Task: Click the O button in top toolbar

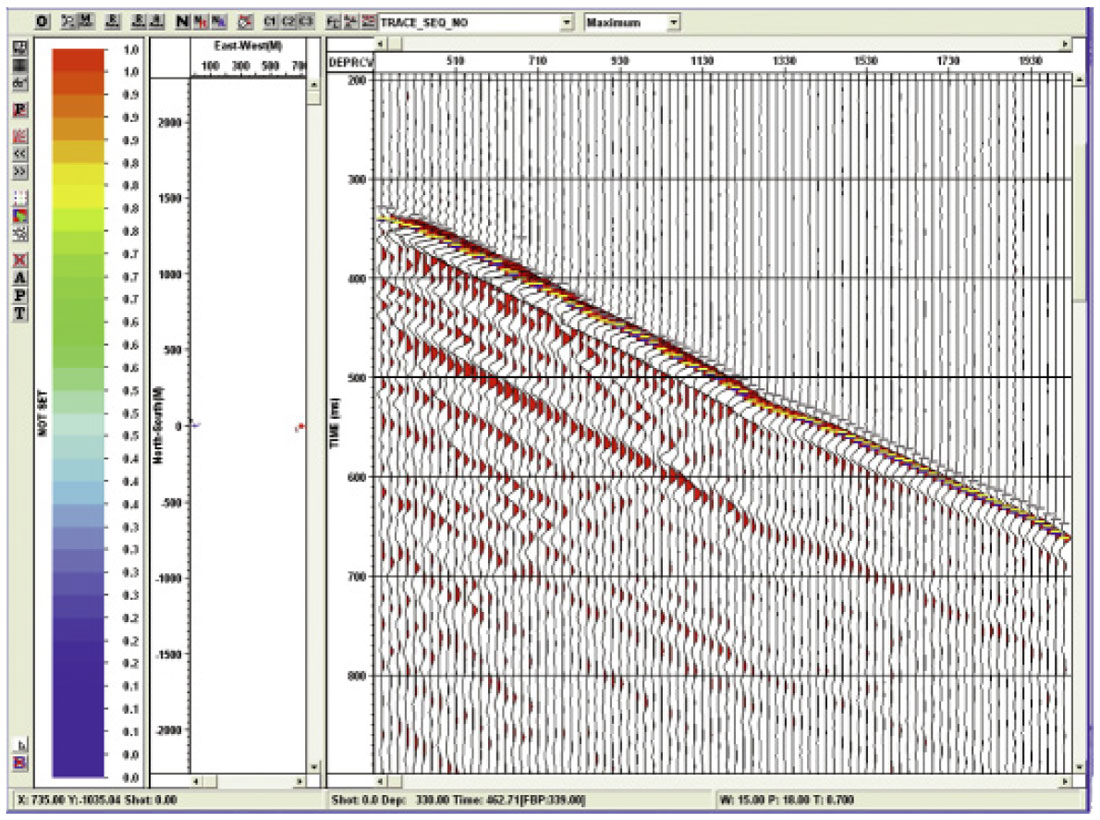Action: click(41, 21)
